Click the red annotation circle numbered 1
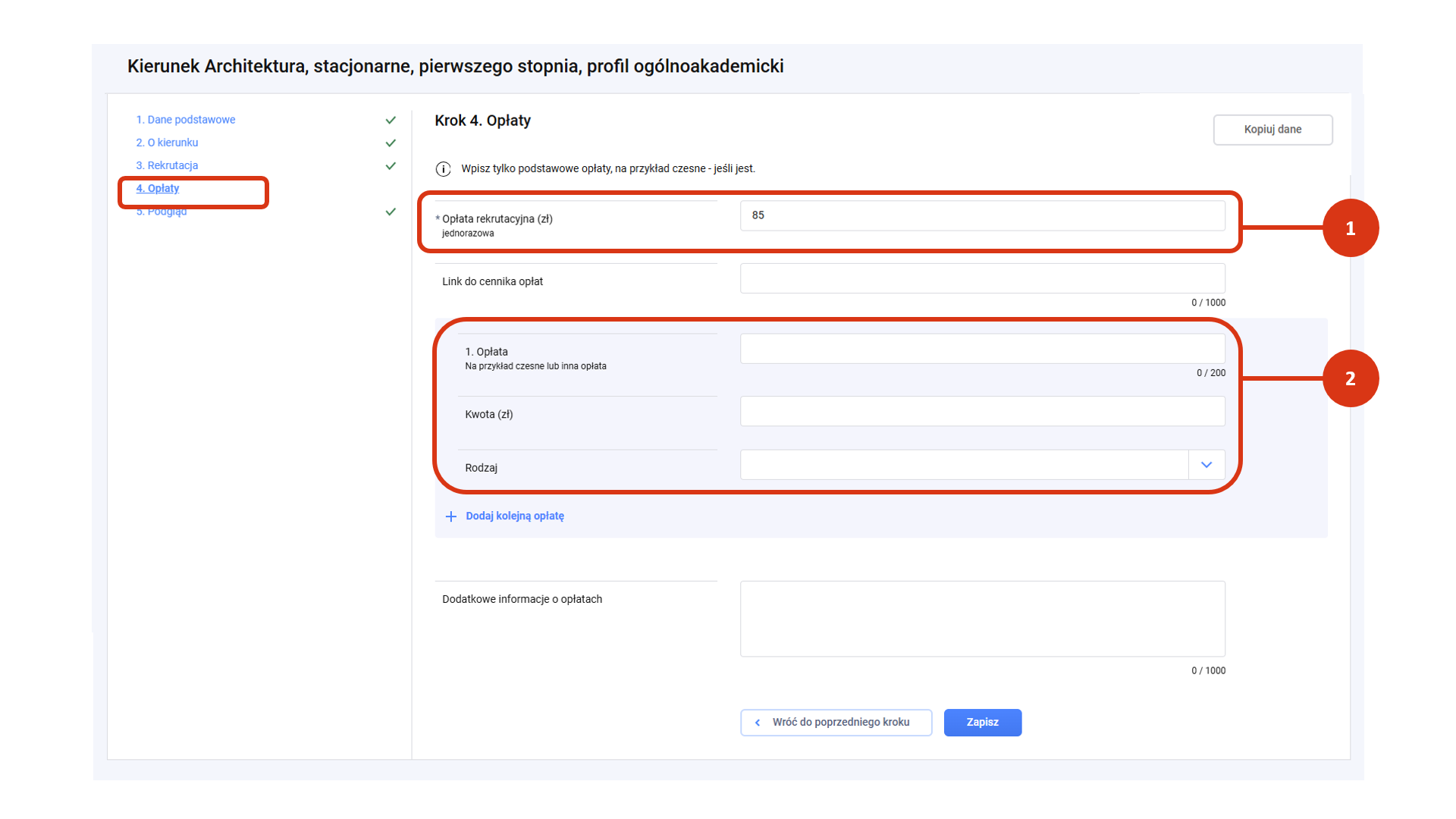Screen dimensions: 1456x819 (1350, 228)
